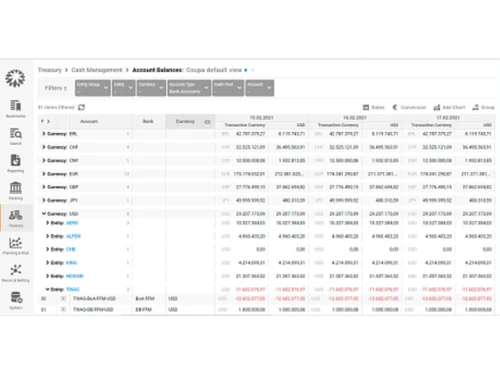Image resolution: width=500 pixels, height=375 pixels.
Task: Click the Bank column header
Action: point(148,121)
